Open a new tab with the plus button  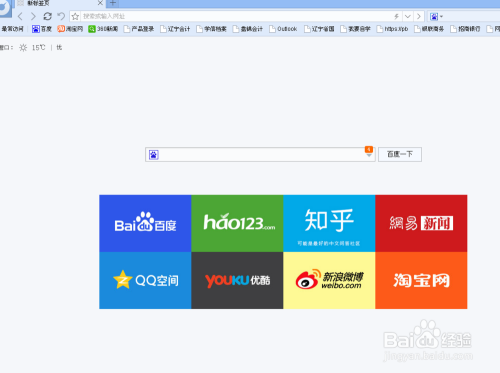click(x=113, y=3)
